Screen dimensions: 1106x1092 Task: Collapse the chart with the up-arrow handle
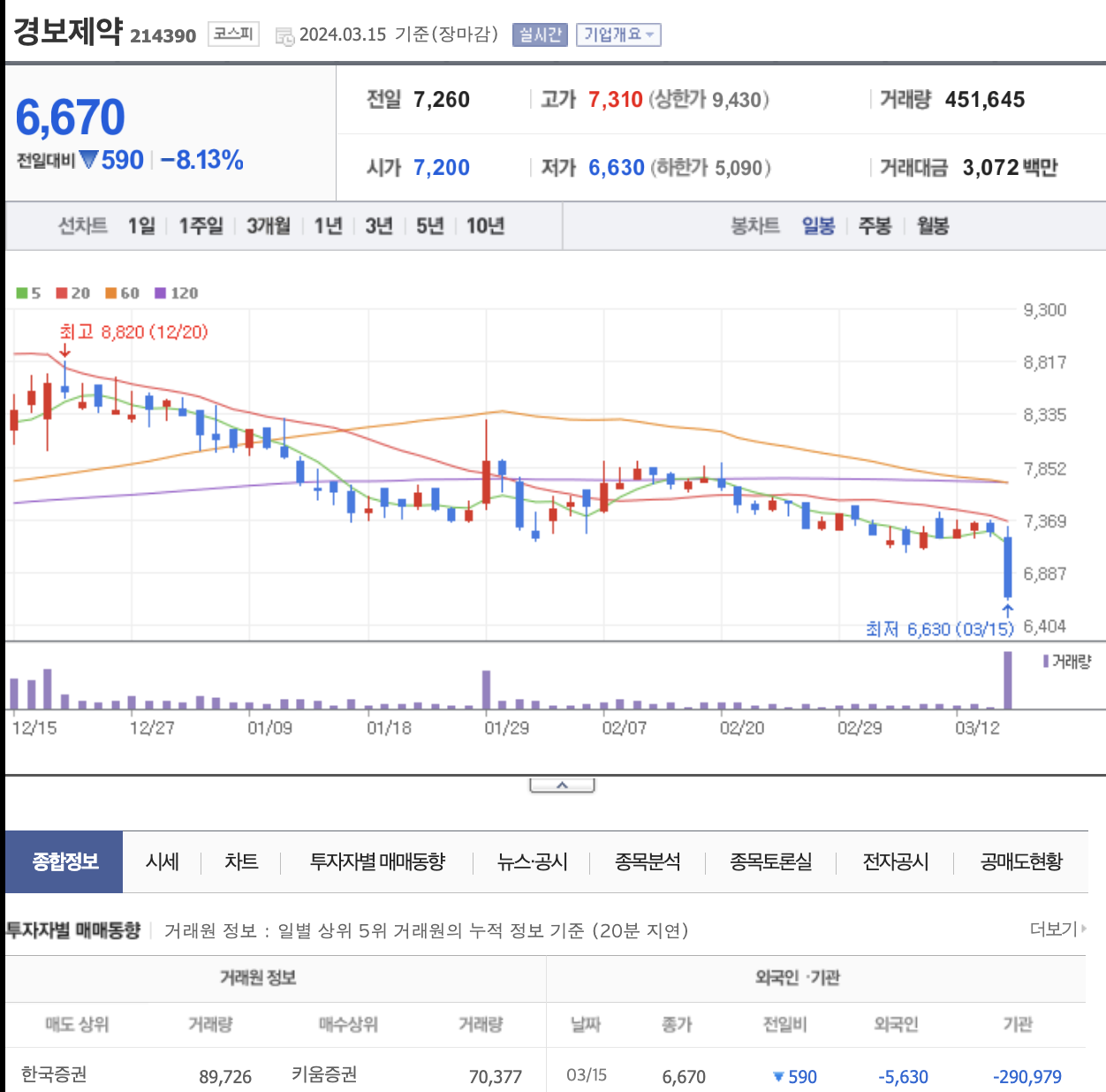coord(562,785)
